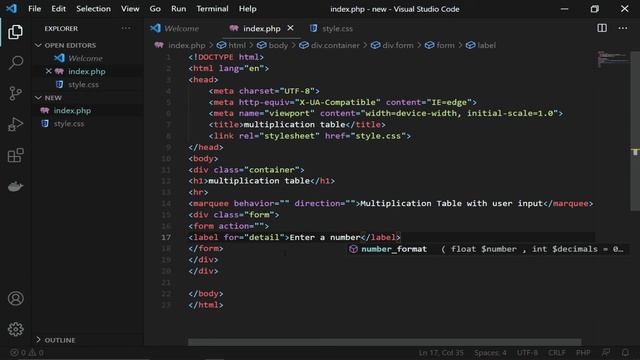Select the number_format autocomplete suggestion
Viewport: 640px width, 360px height.
pos(488,249)
